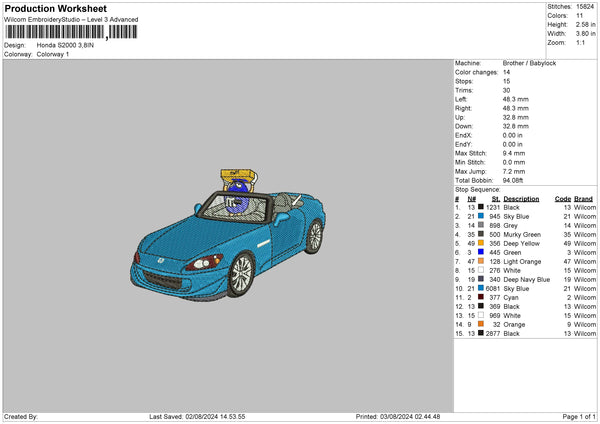Click the barcode under the worksheet title
Screen dimensions: 600x424
click(x=71, y=32)
